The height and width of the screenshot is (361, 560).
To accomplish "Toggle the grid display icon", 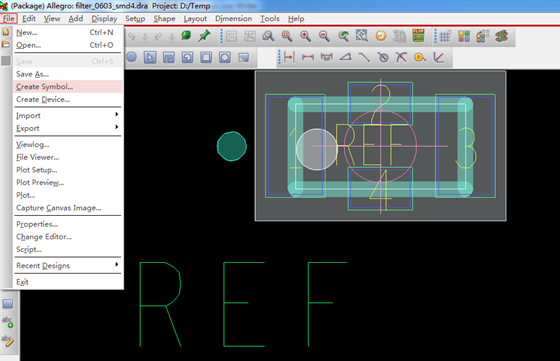I will [445, 36].
